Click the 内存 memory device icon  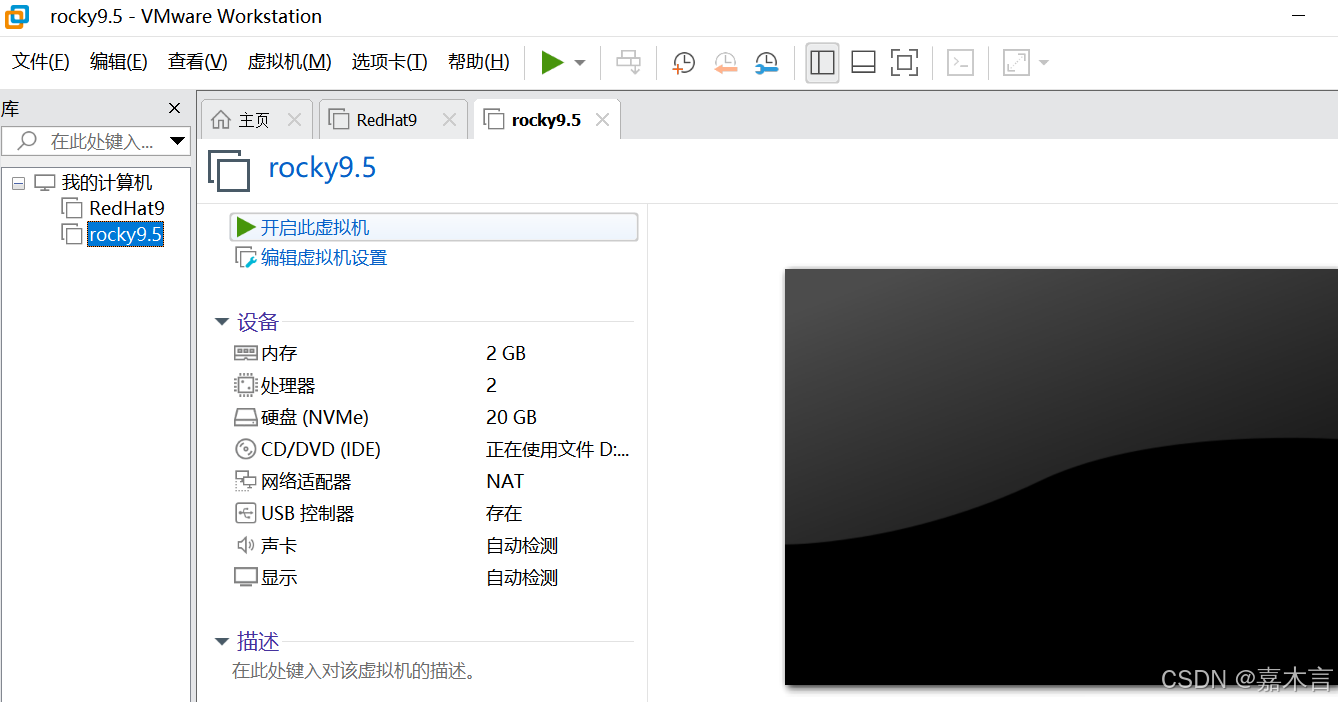245,353
